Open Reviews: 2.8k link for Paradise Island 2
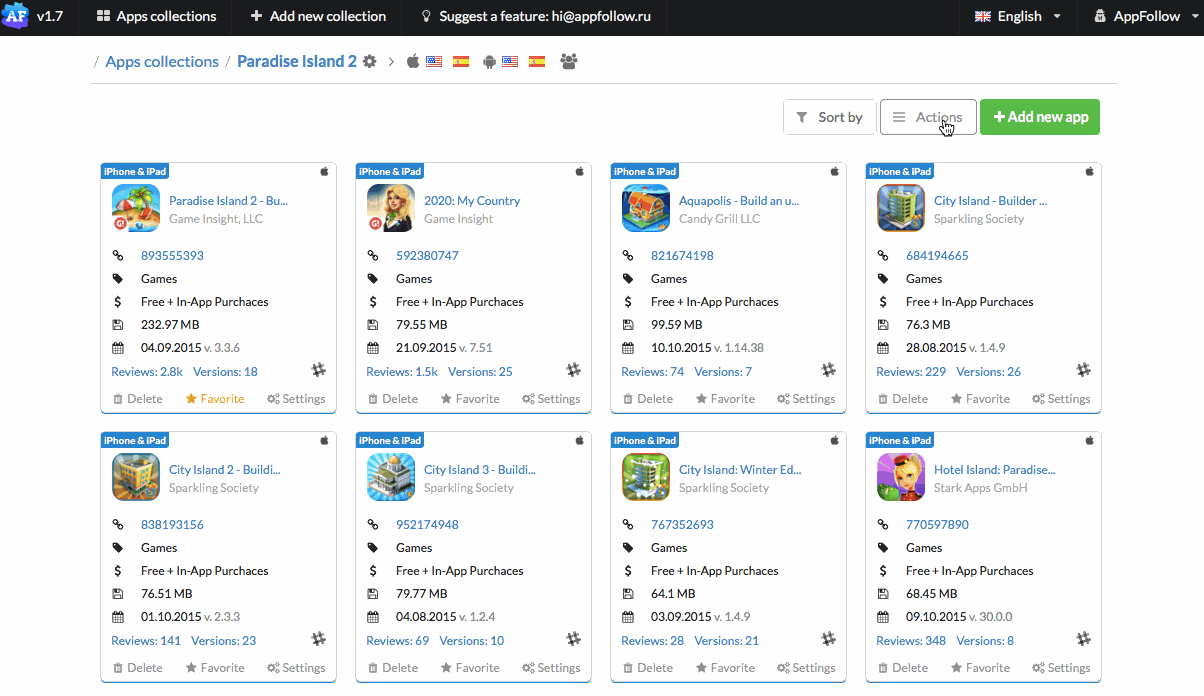 [x=147, y=372]
